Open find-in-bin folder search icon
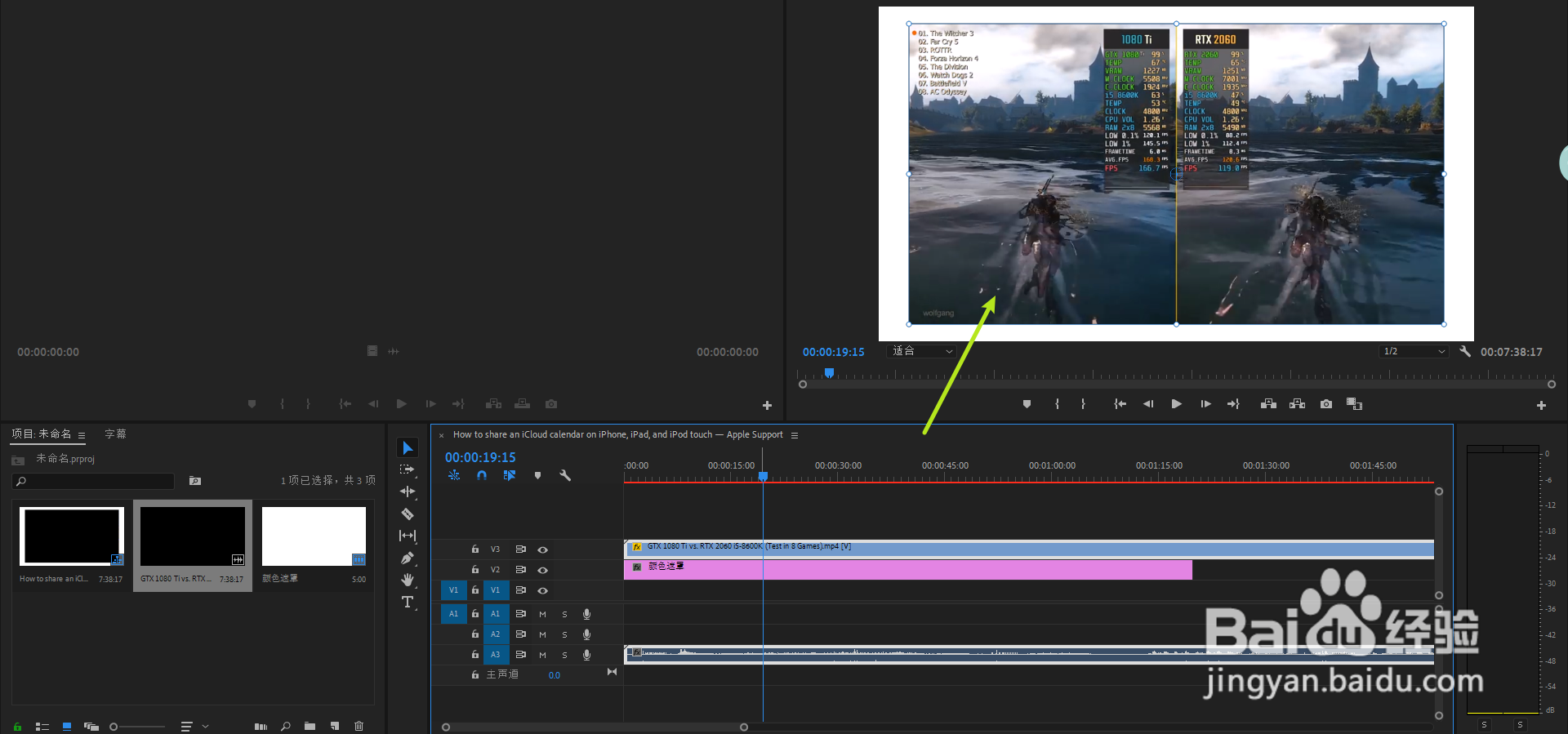The height and width of the screenshot is (734, 1568). (x=195, y=481)
